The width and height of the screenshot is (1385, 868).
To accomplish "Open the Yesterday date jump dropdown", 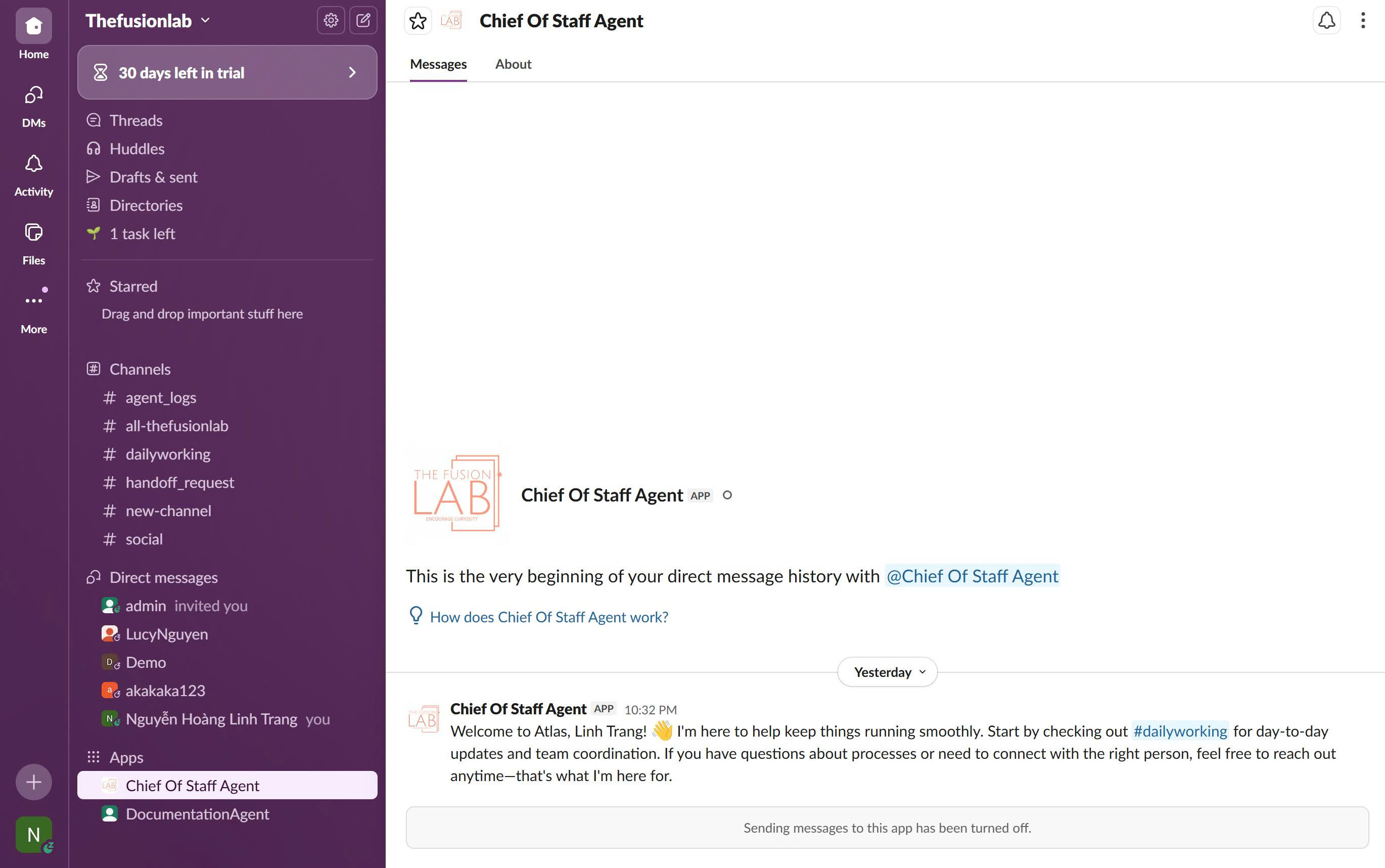I will [x=888, y=672].
